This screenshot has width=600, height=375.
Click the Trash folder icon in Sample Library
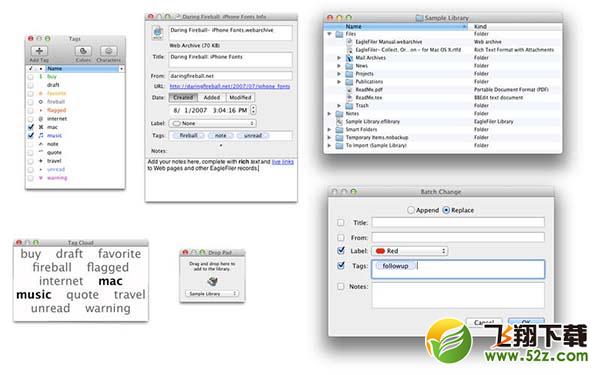(x=349, y=106)
